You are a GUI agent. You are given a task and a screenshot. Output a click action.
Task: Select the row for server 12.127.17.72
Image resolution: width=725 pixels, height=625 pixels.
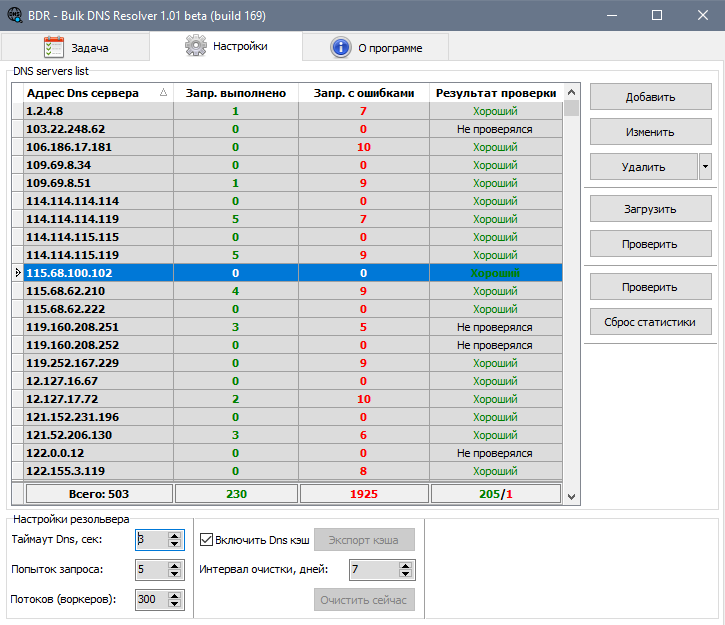click(287, 399)
